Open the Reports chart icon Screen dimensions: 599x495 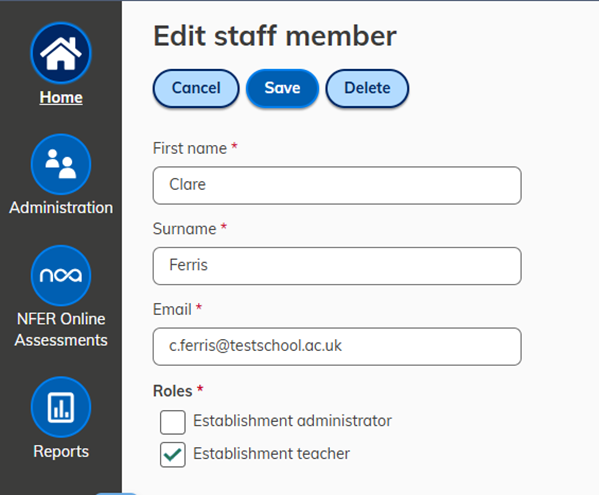[x=61, y=407]
